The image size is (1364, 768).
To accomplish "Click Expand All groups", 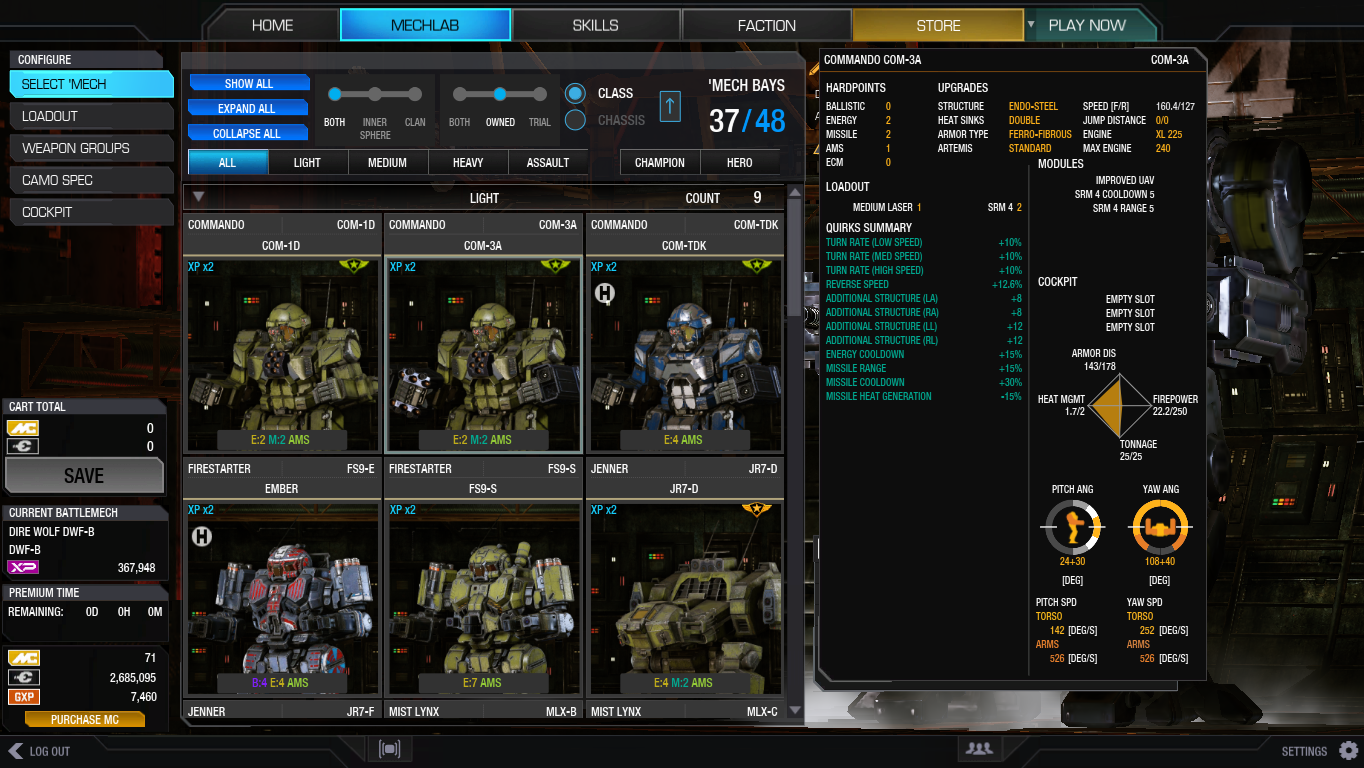I will 249,109.
